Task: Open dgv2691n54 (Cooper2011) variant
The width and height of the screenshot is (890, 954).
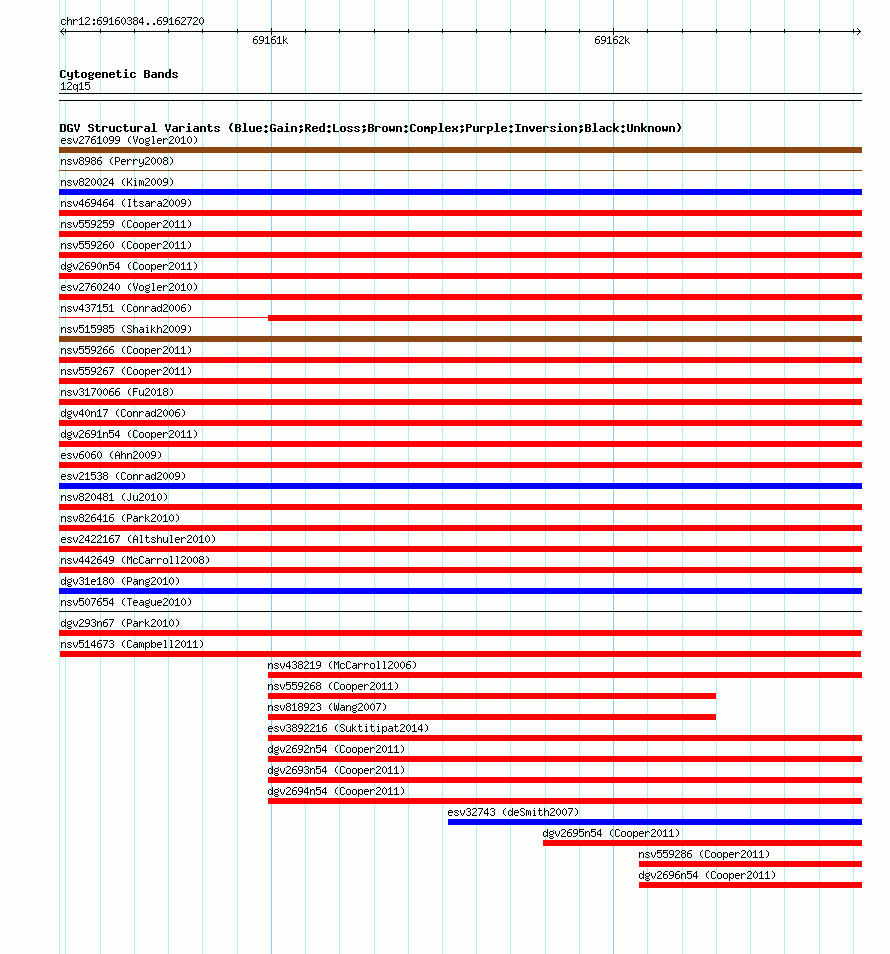Action: (x=129, y=434)
